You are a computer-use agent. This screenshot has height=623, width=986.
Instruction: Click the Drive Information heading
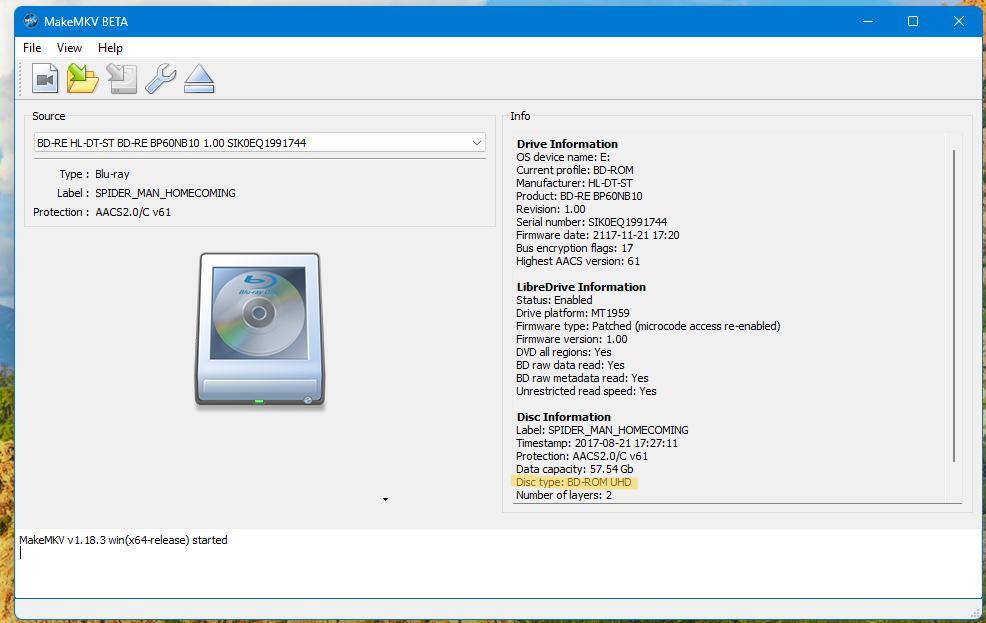point(567,144)
